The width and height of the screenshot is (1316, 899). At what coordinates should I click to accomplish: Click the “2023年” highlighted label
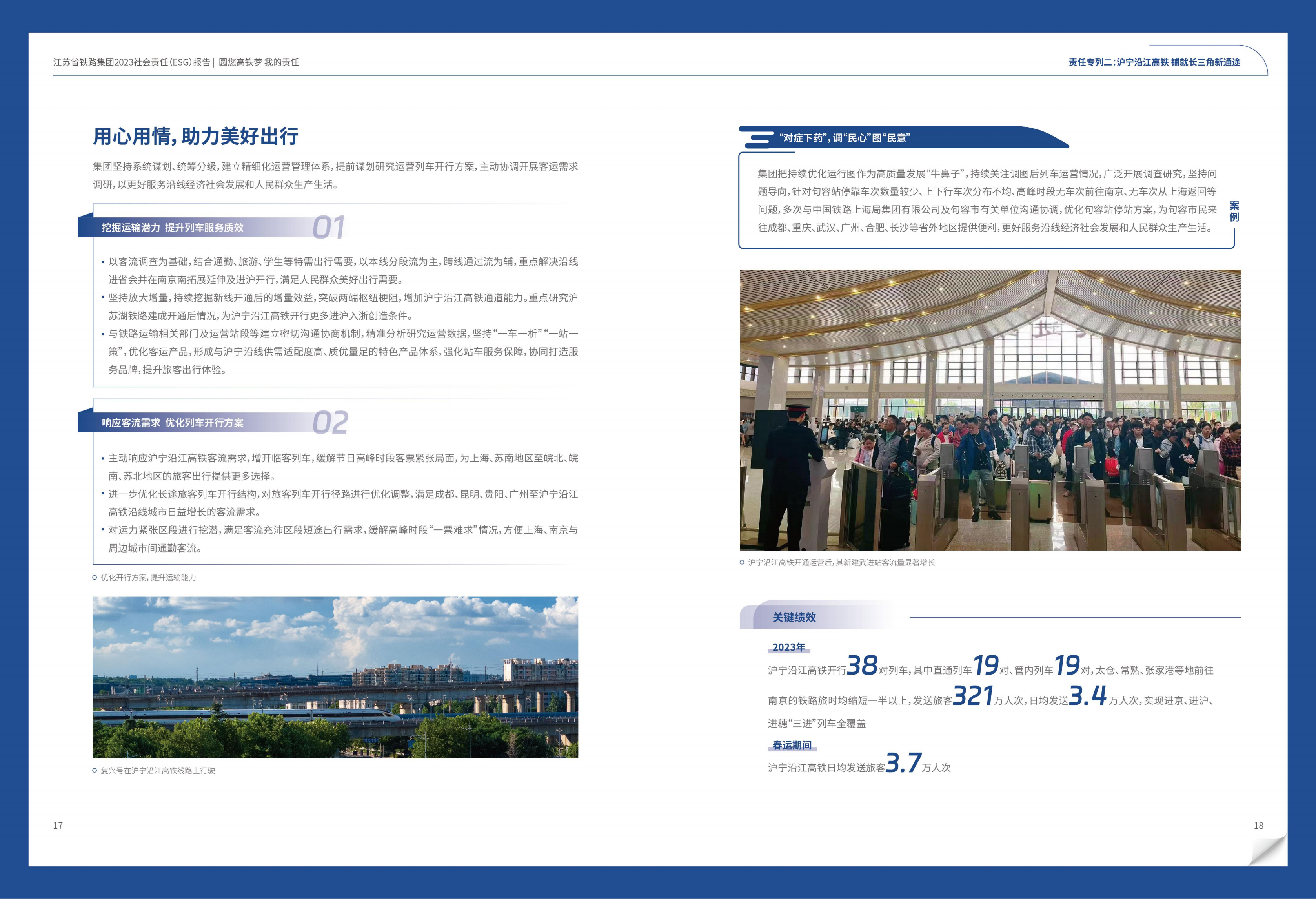[788, 647]
